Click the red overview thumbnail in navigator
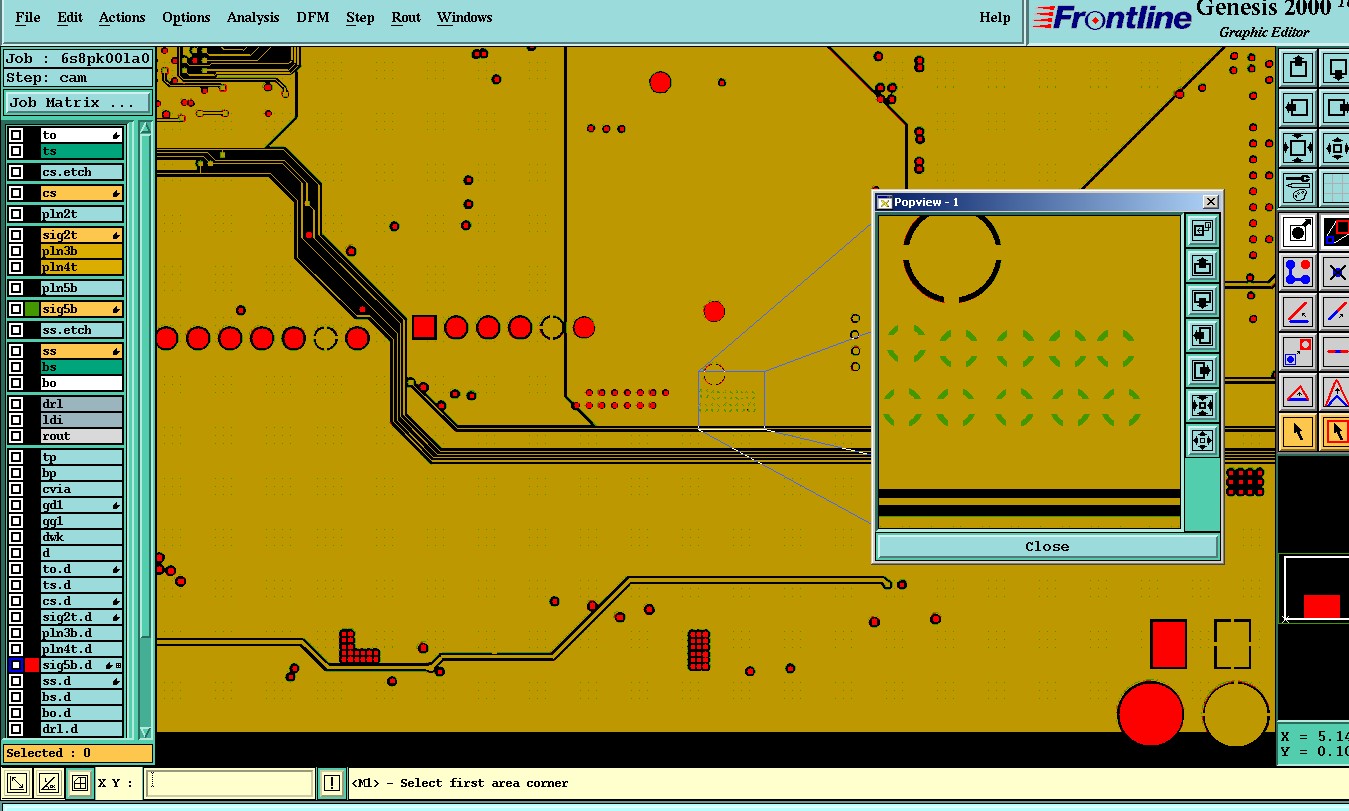Screen dimensions: 1349x811 click(1321, 606)
